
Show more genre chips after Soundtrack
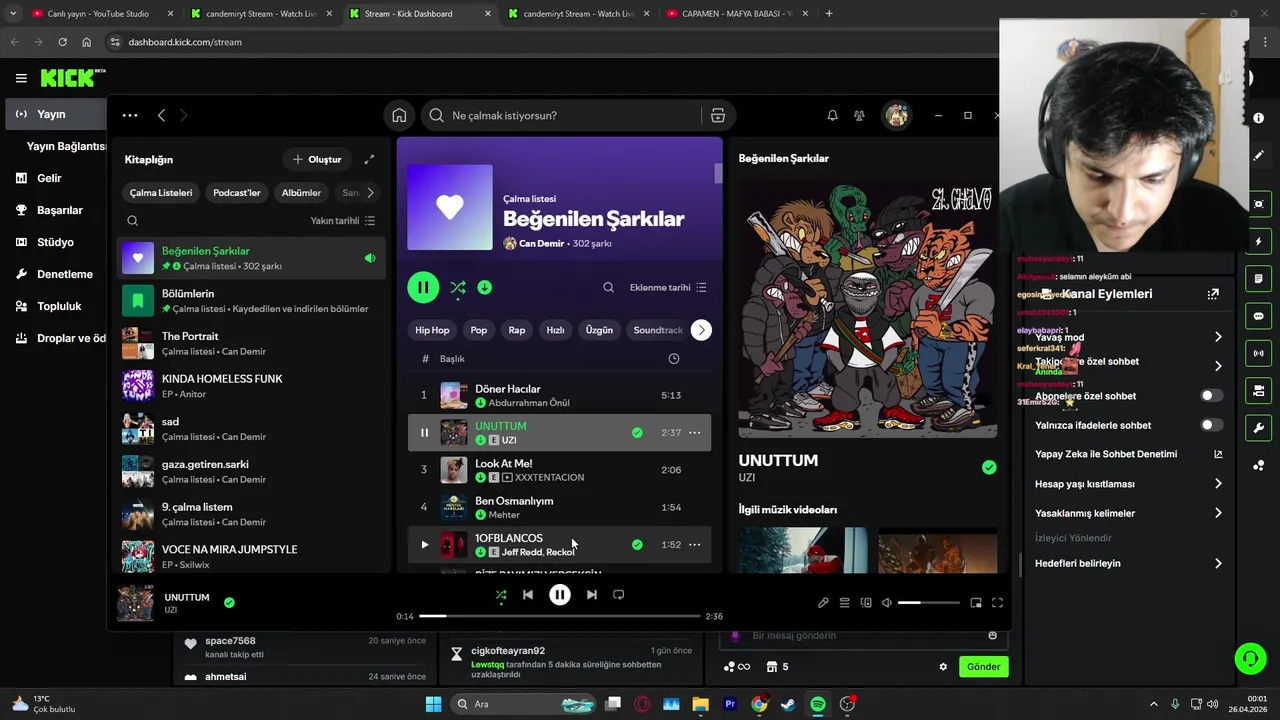coord(701,330)
